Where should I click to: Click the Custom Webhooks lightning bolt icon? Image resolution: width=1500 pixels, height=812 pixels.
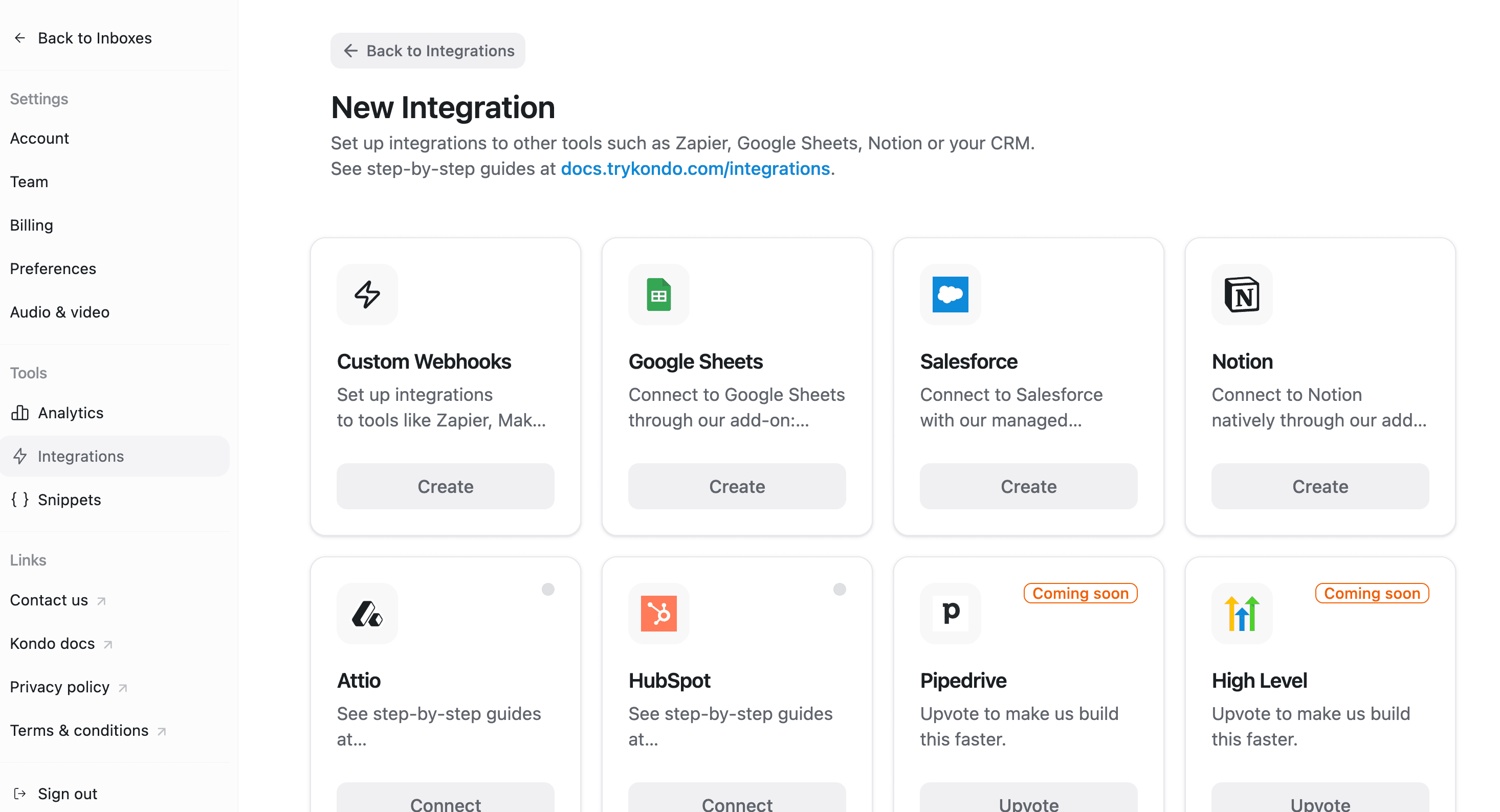click(367, 294)
